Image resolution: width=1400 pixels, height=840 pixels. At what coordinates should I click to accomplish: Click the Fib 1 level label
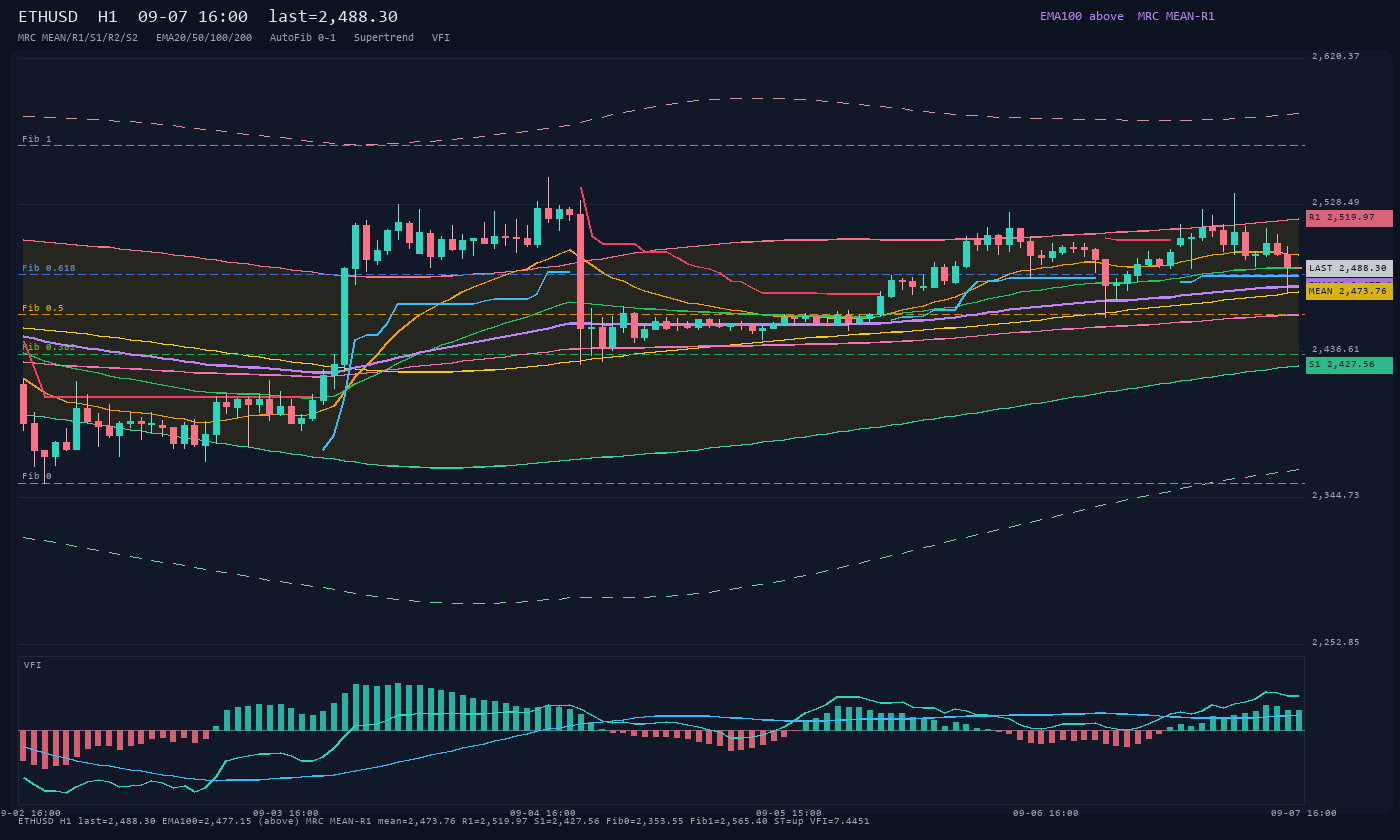click(x=37, y=139)
